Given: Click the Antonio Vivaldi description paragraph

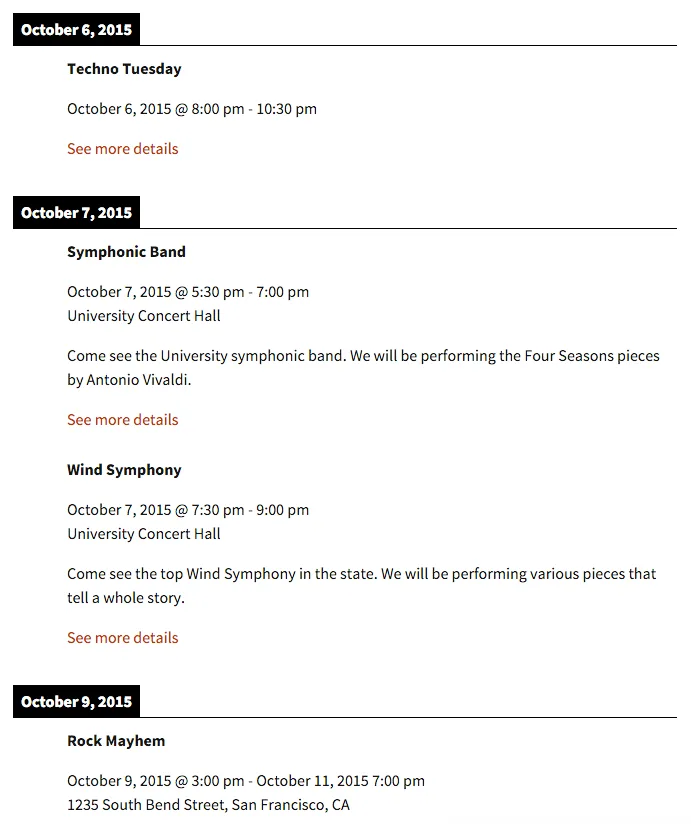Looking at the screenshot, I should 363,368.
